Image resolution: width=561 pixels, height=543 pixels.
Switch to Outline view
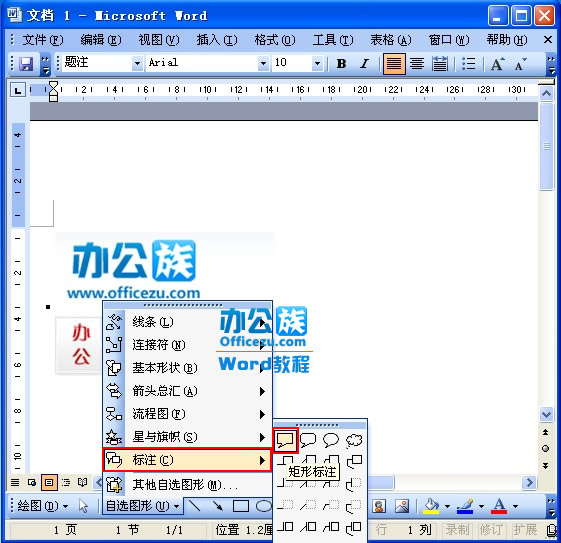tap(66, 483)
